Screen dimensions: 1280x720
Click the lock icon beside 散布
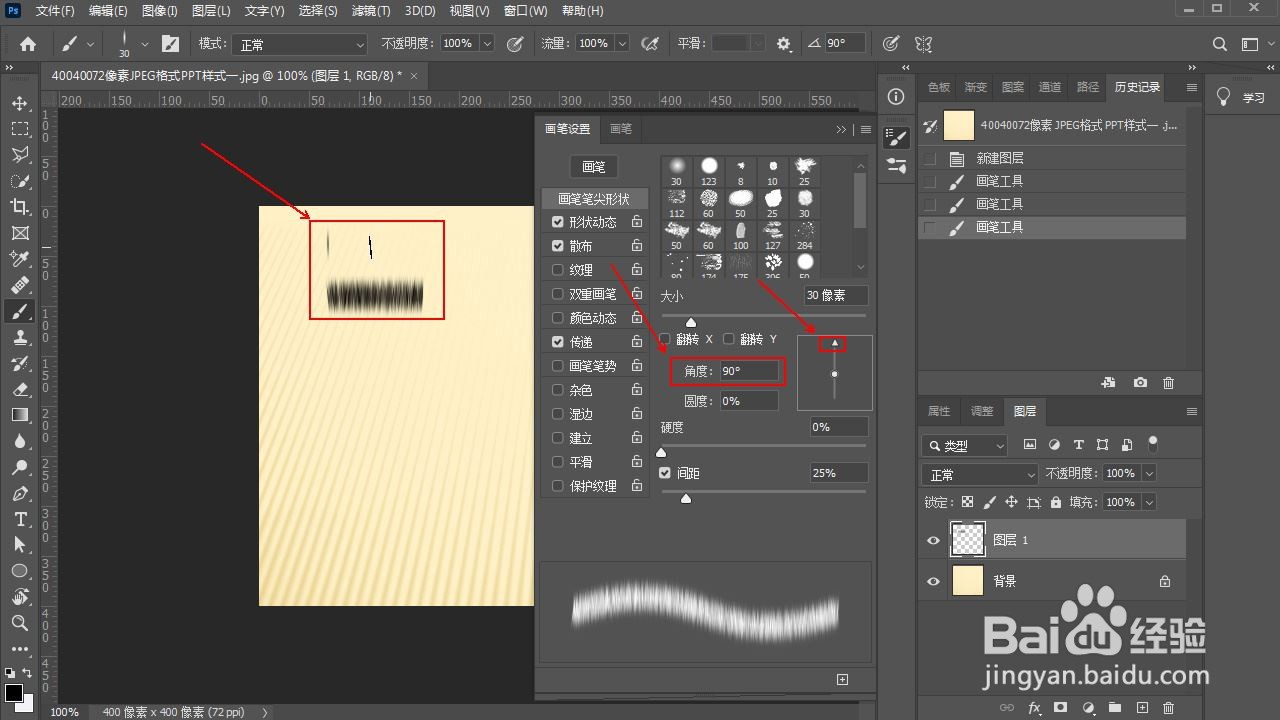click(x=636, y=245)
